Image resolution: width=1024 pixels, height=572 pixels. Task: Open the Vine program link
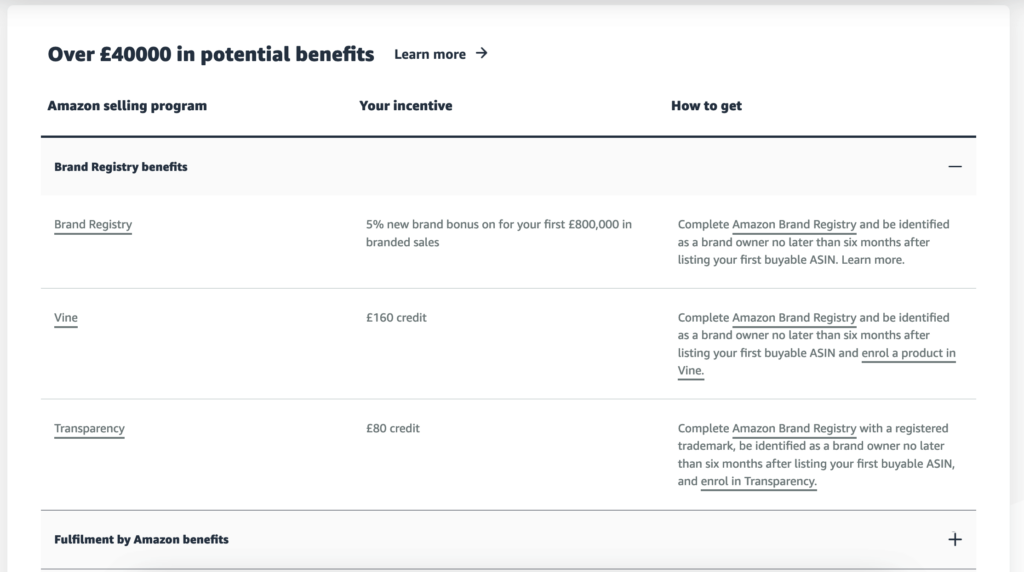pyautogui.click(x=66, y=318)
